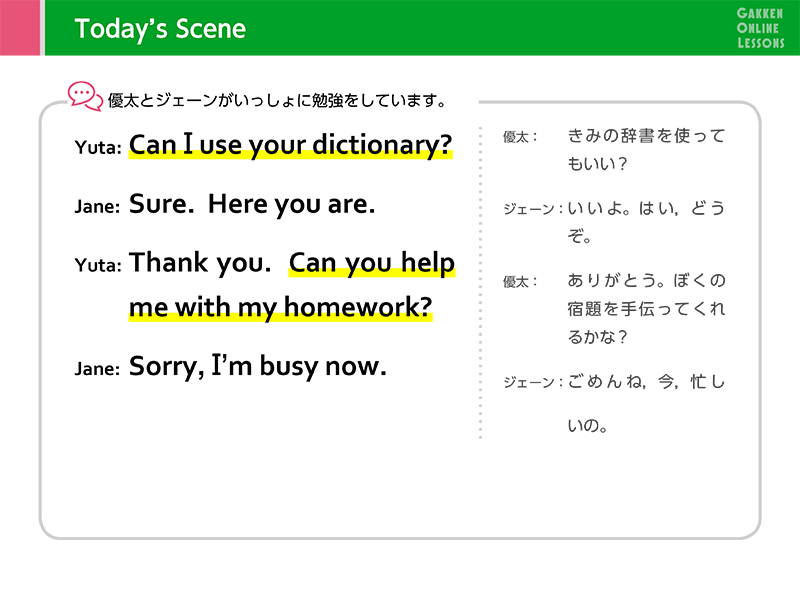Click the "Jane:" label before "Sure."
The height and width of the screenshot is (600, 800).
[x=97, y=207]
